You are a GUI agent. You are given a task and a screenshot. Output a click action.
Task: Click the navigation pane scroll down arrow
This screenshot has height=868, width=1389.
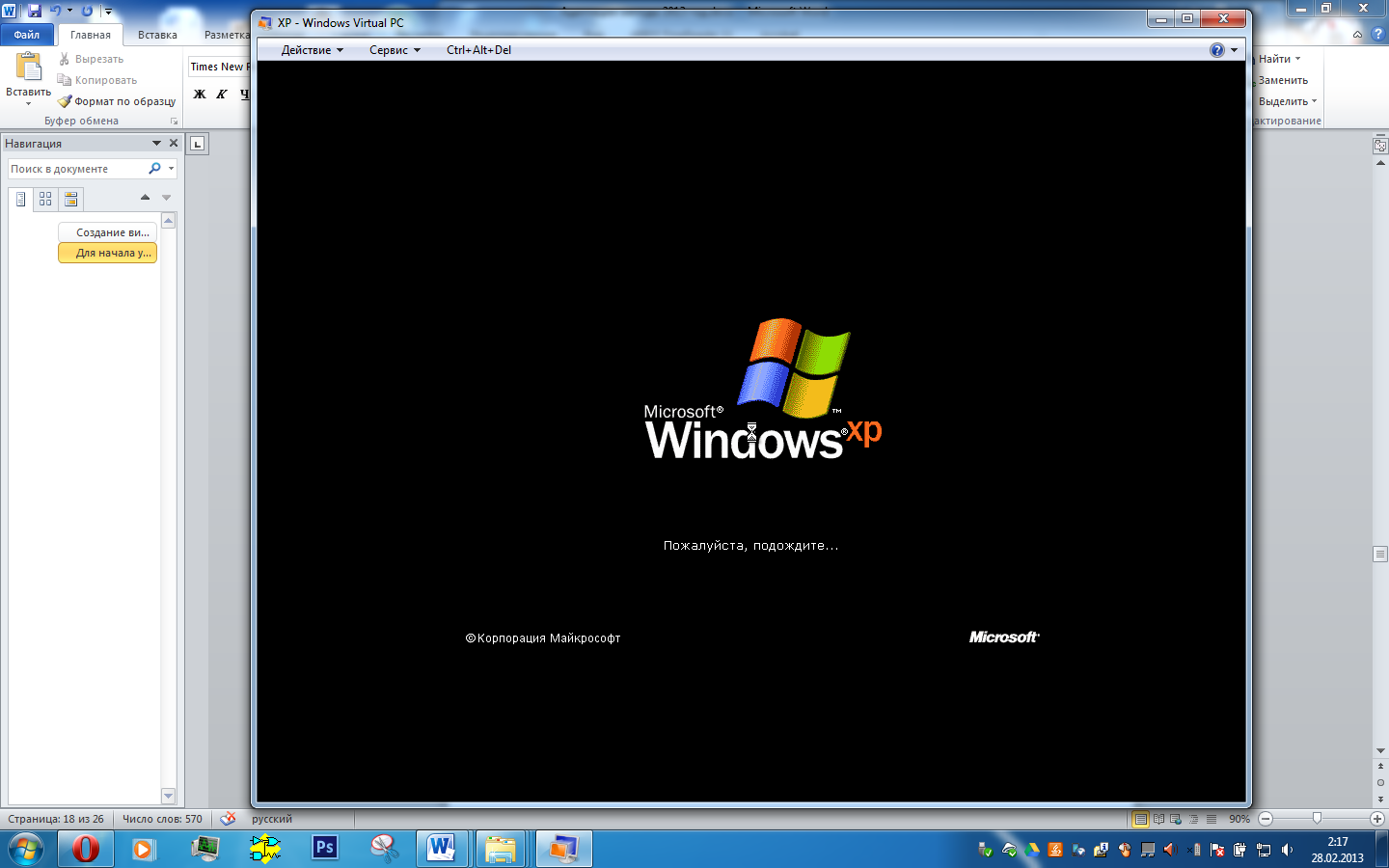point(169,797)
